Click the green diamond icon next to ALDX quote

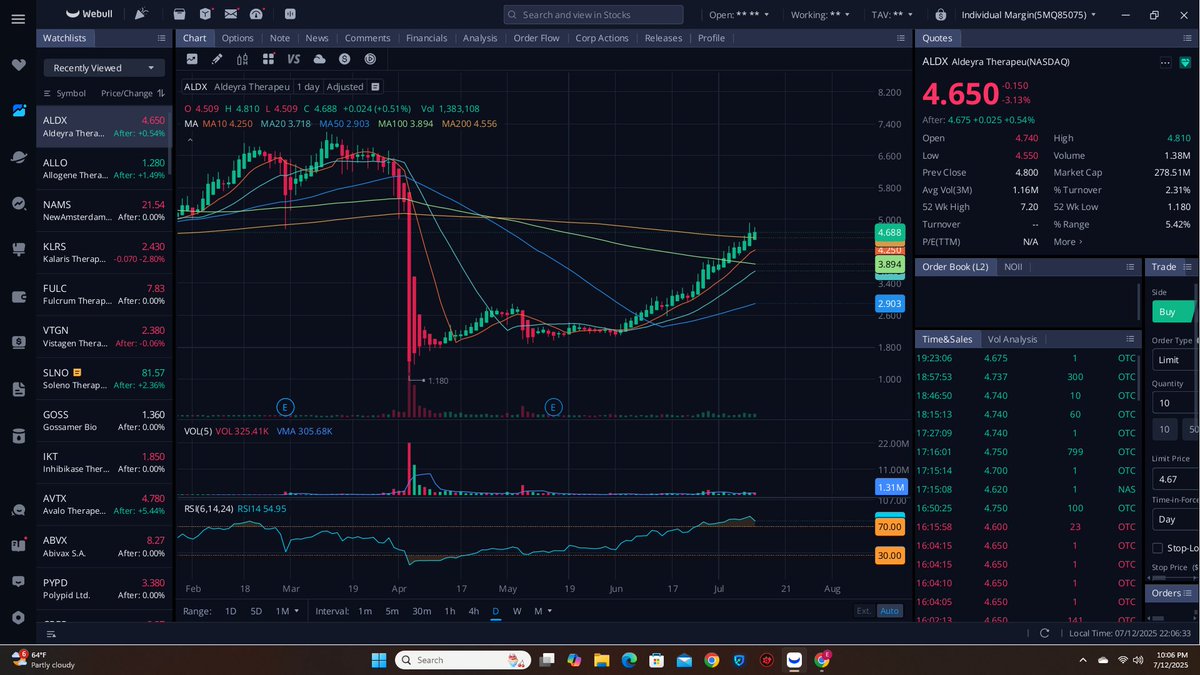pos(1185,62)
